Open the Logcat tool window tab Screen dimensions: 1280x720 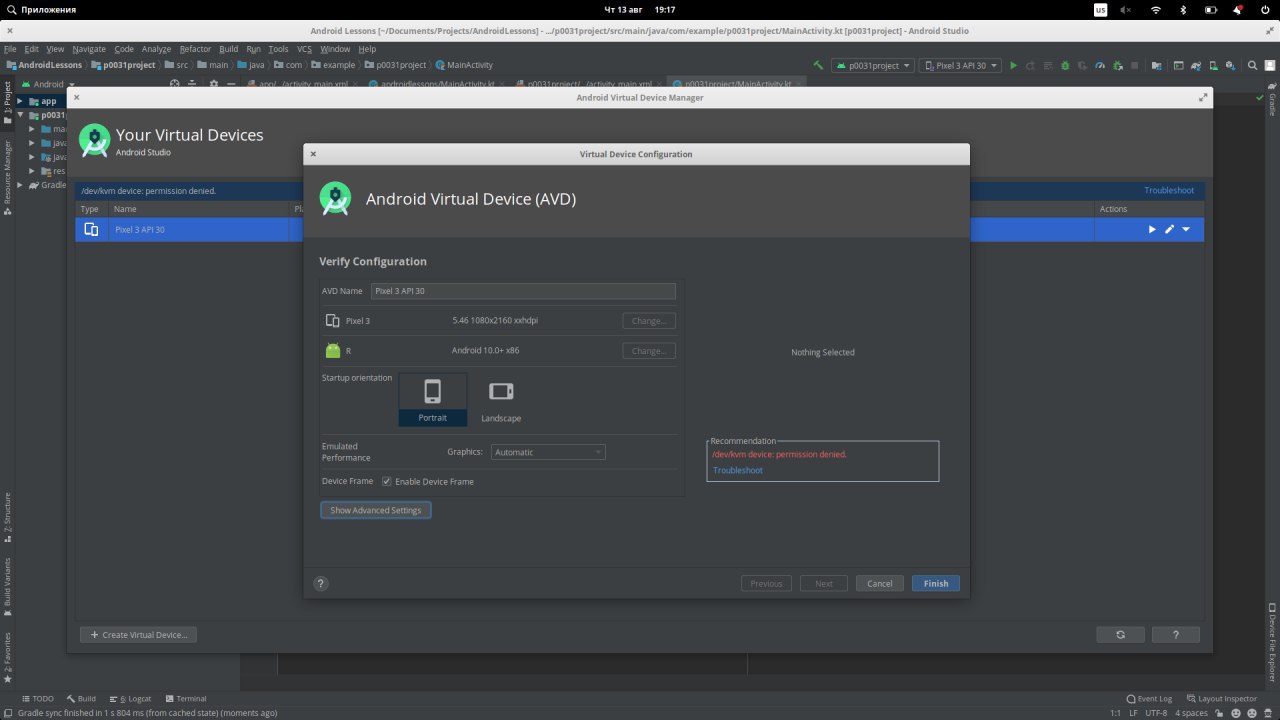[131, 699]
